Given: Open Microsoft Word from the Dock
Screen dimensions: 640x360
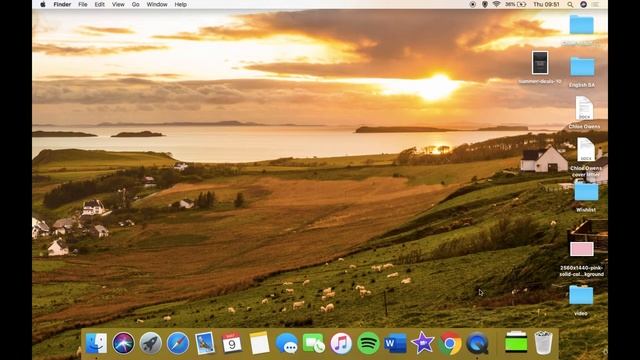Looking at the screenshot, I should (395, 343).
